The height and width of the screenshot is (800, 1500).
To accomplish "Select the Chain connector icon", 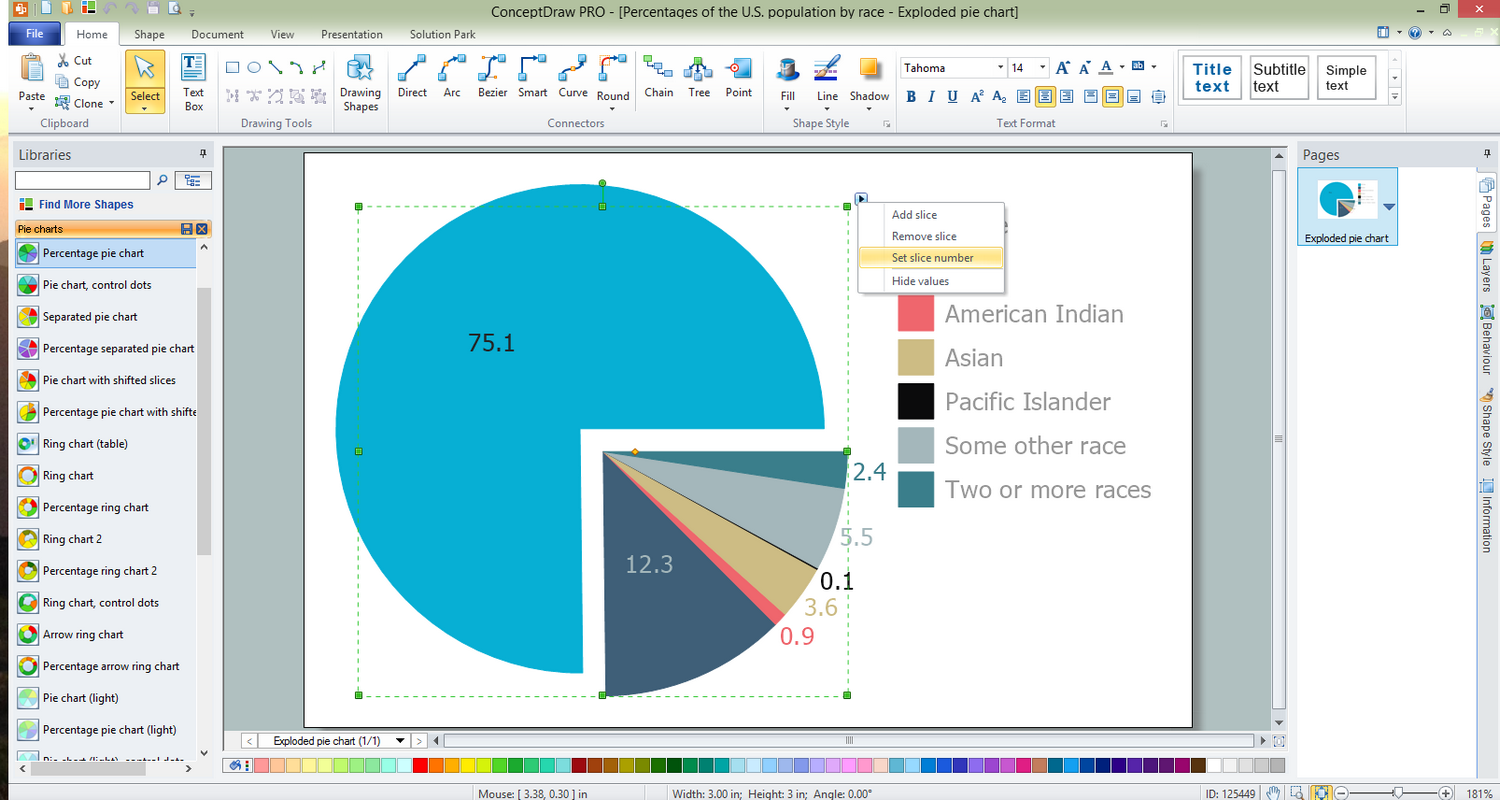I will pyautogui.click(x=658, y=72).
